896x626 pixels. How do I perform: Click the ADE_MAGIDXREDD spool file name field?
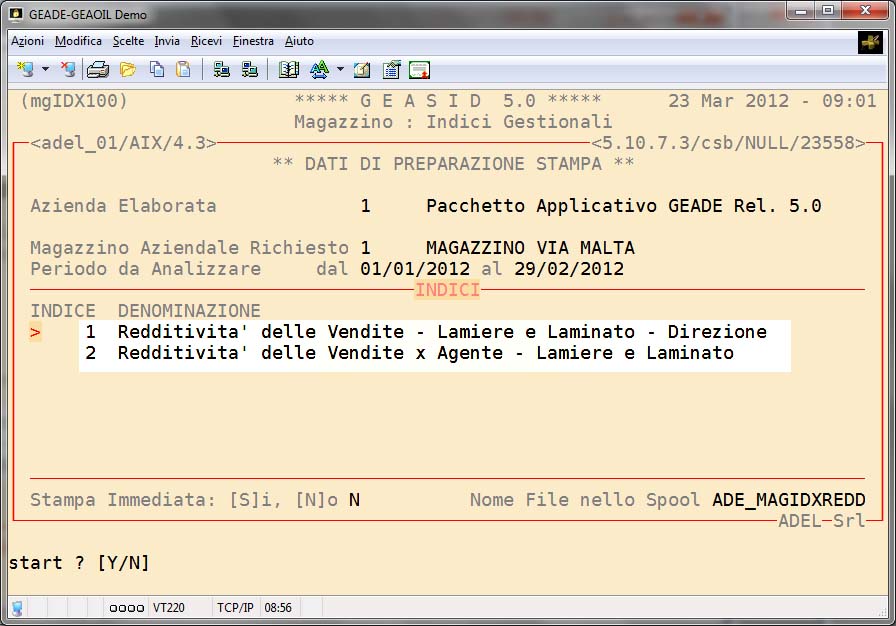pyautogui.click(x=789, y=500)
